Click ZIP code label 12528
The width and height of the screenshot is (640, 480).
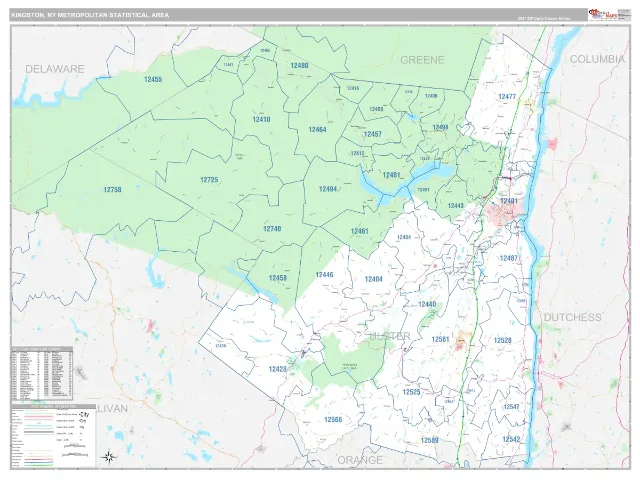pyautogui.click(x=502, y=340)
